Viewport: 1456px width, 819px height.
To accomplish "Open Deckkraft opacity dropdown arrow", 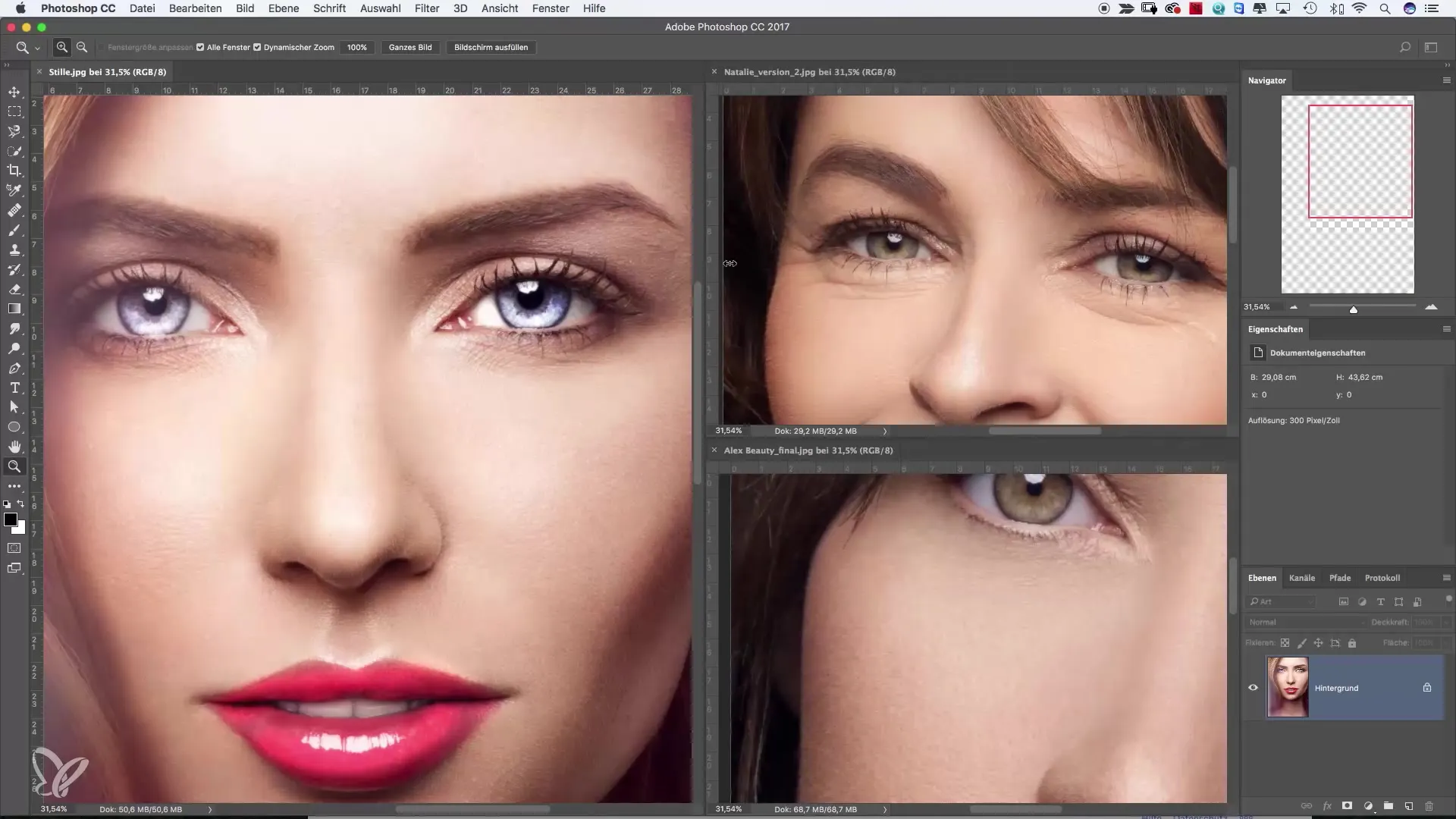I will [1447, 622].
